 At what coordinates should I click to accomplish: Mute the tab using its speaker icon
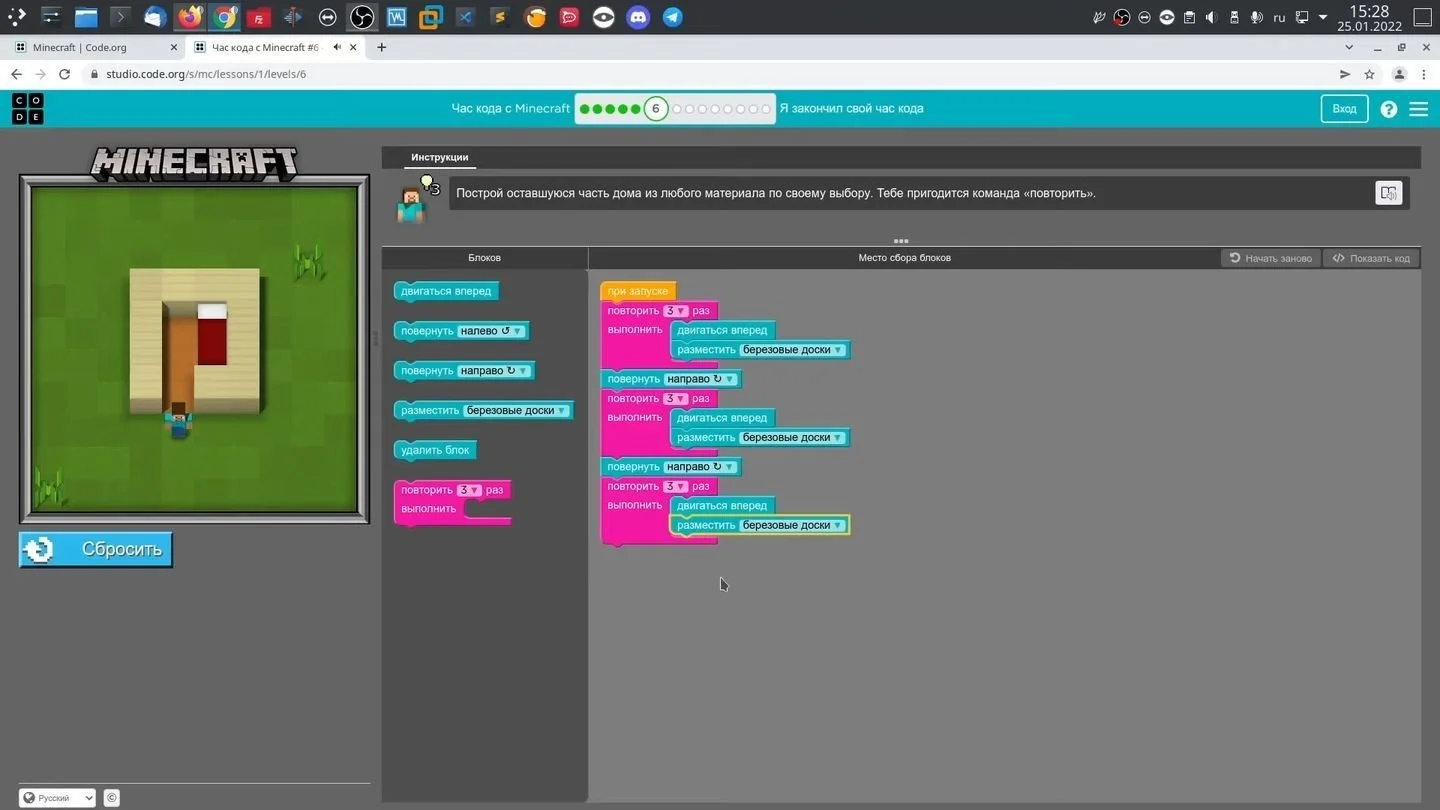click(337, 47)
